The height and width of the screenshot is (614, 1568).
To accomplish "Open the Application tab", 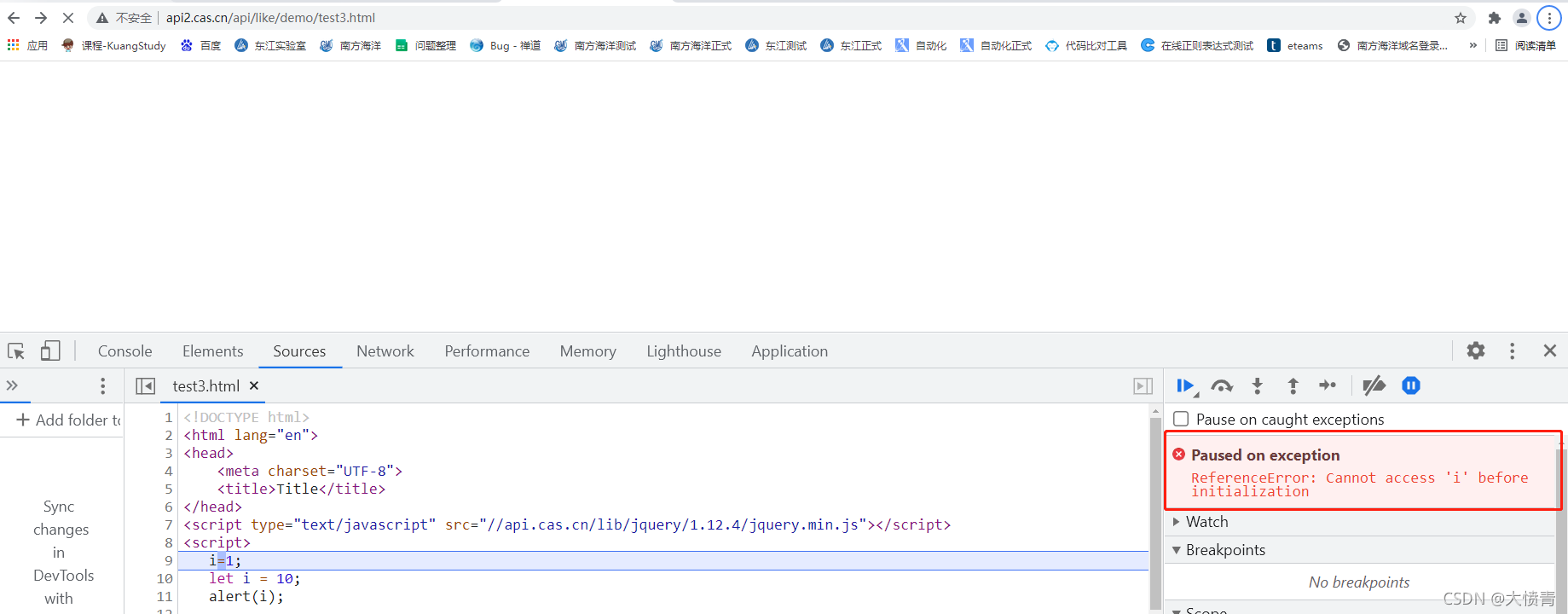I will (790, 350).
